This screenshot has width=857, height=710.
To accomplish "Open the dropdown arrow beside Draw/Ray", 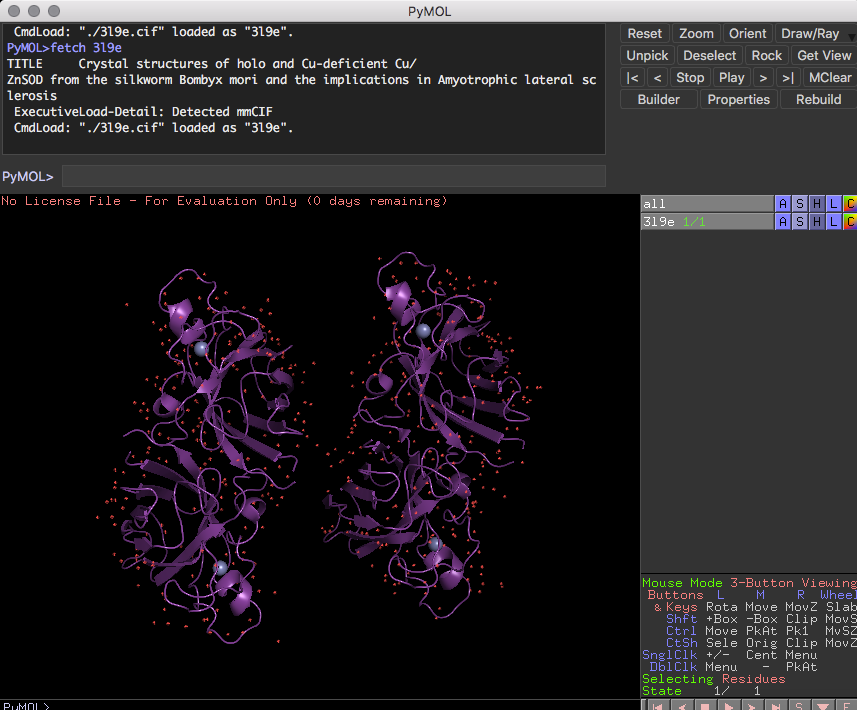I will tap(852, 36).
